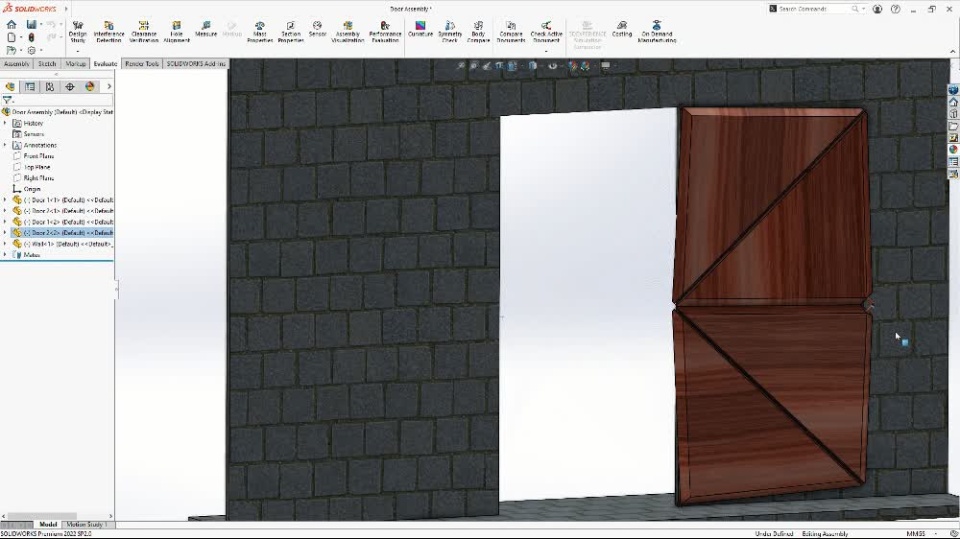Click the Rebuild traffic light icon
The image size is (960, 539).
point(31,37)
